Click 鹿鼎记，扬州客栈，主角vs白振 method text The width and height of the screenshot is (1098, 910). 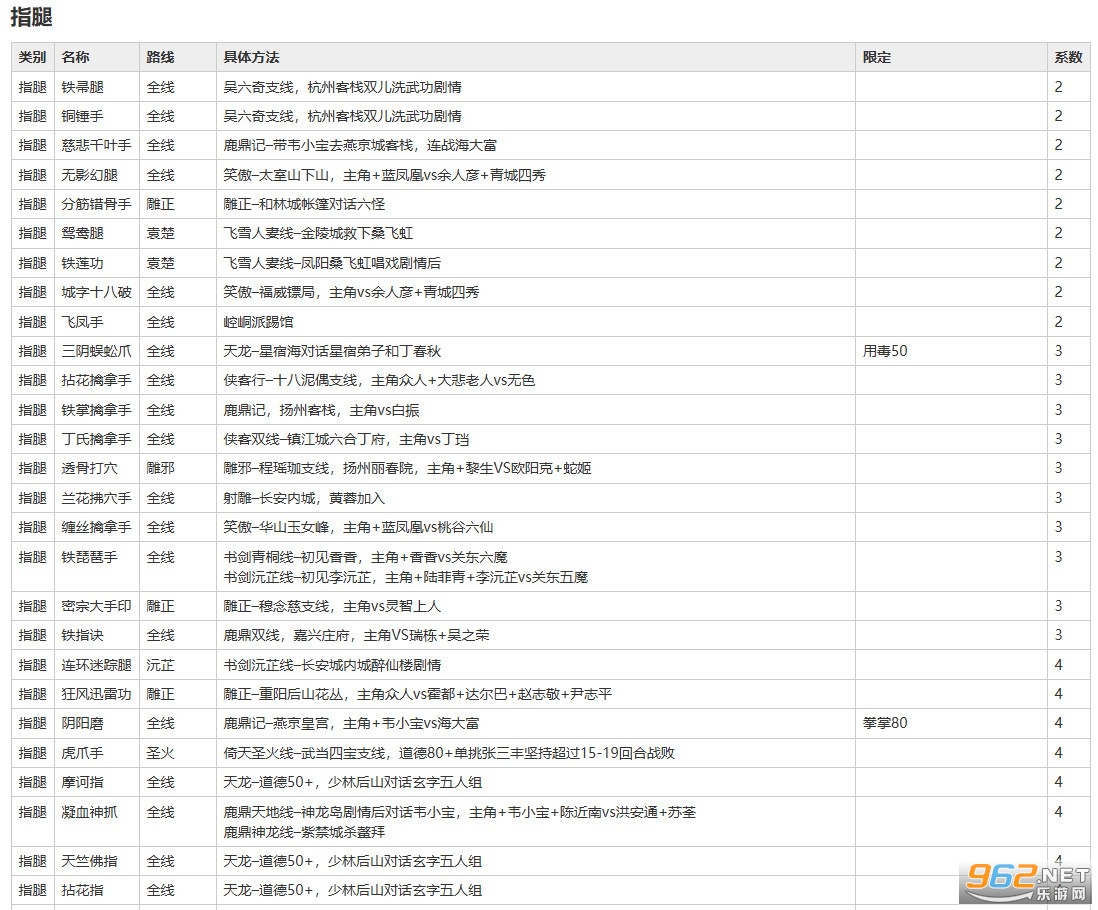point(321,410)
